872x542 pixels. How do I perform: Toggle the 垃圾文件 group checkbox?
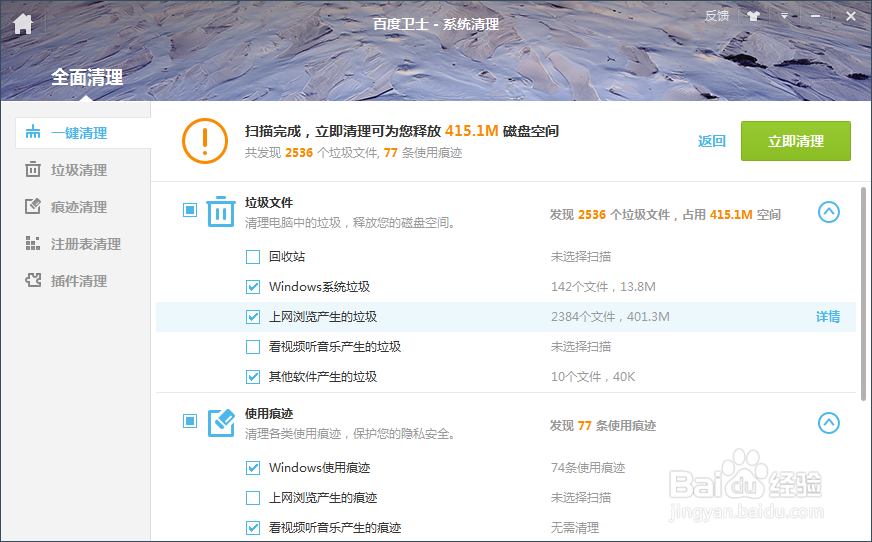tap(190, 210)
